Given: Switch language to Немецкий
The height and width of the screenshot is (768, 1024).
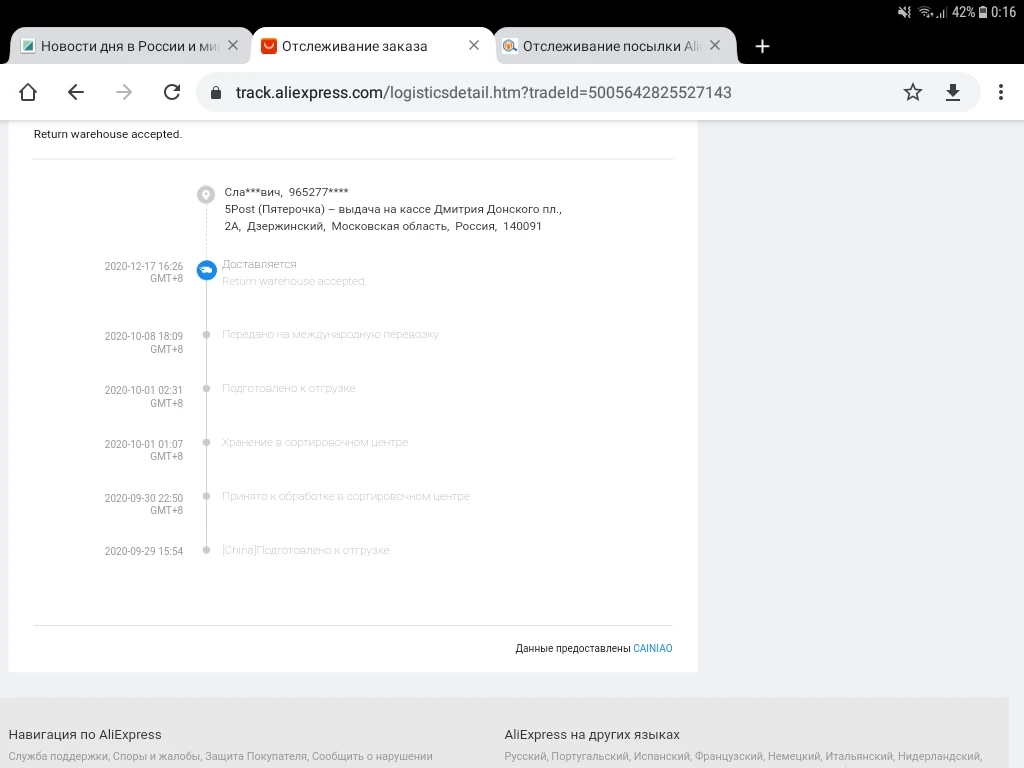Looking at the screenshot, I should (794, 756).
